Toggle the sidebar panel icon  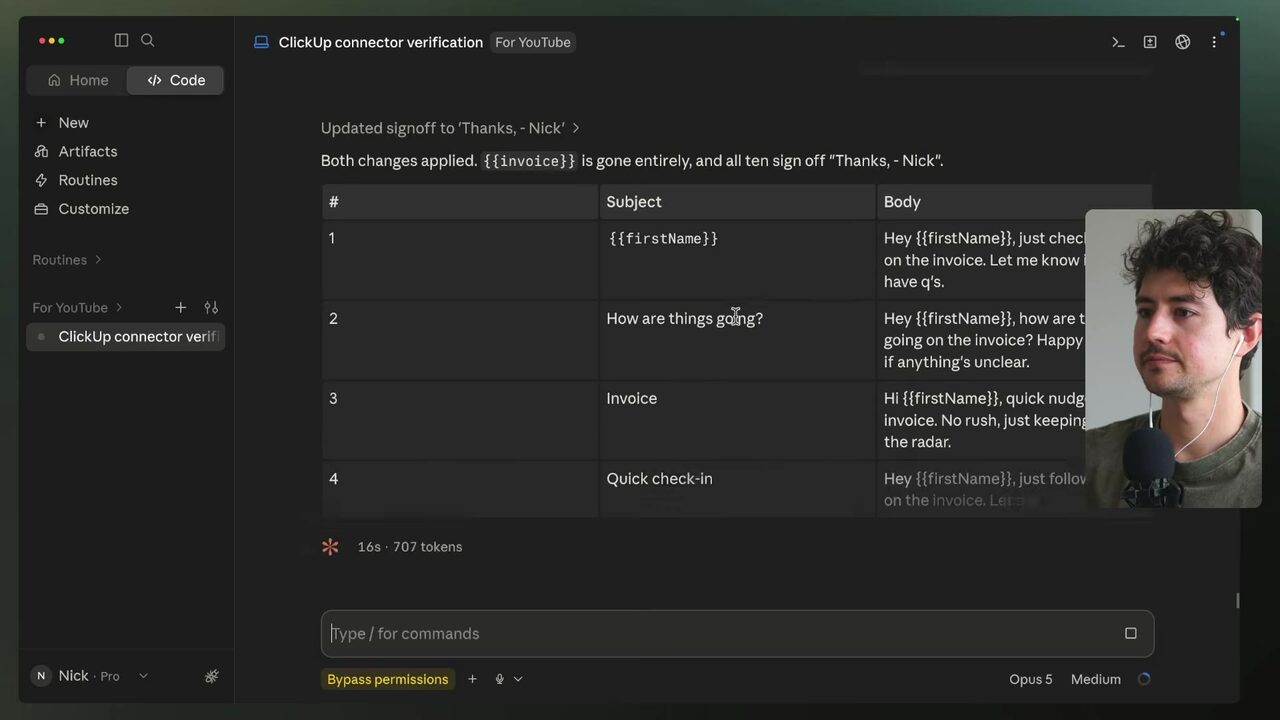[x=121, y=40]
